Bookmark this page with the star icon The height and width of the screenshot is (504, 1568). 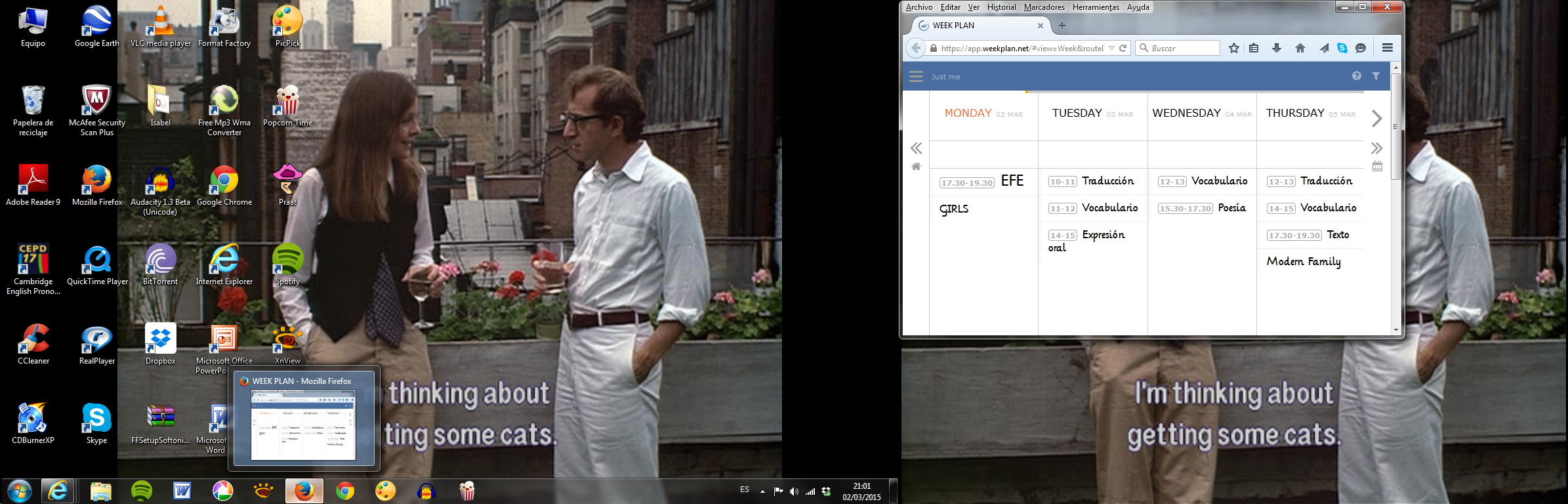click(x=1233, y=48)
